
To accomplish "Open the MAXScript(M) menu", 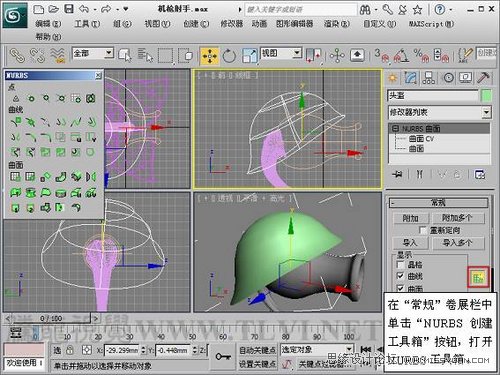I will (x=431, y=24).
